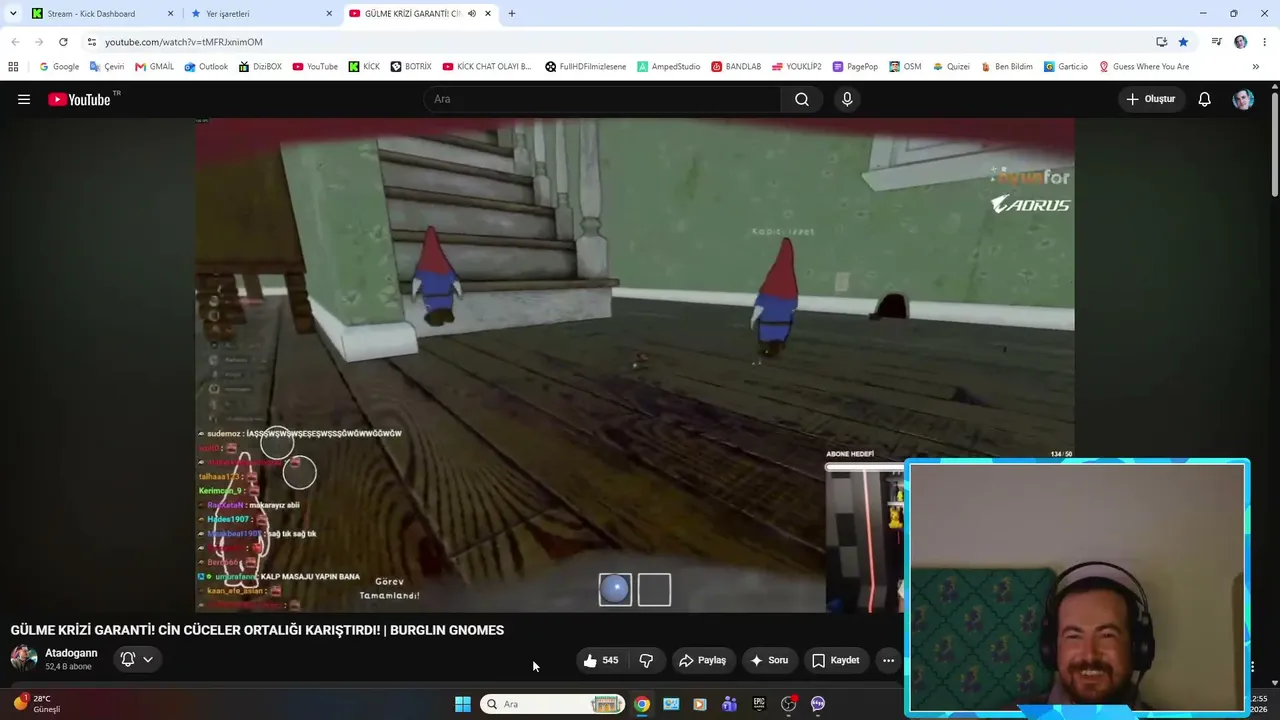Close the Yer işaretleri tab
This screenshot has height=720, width=1280.
click(x=329, y=14)
